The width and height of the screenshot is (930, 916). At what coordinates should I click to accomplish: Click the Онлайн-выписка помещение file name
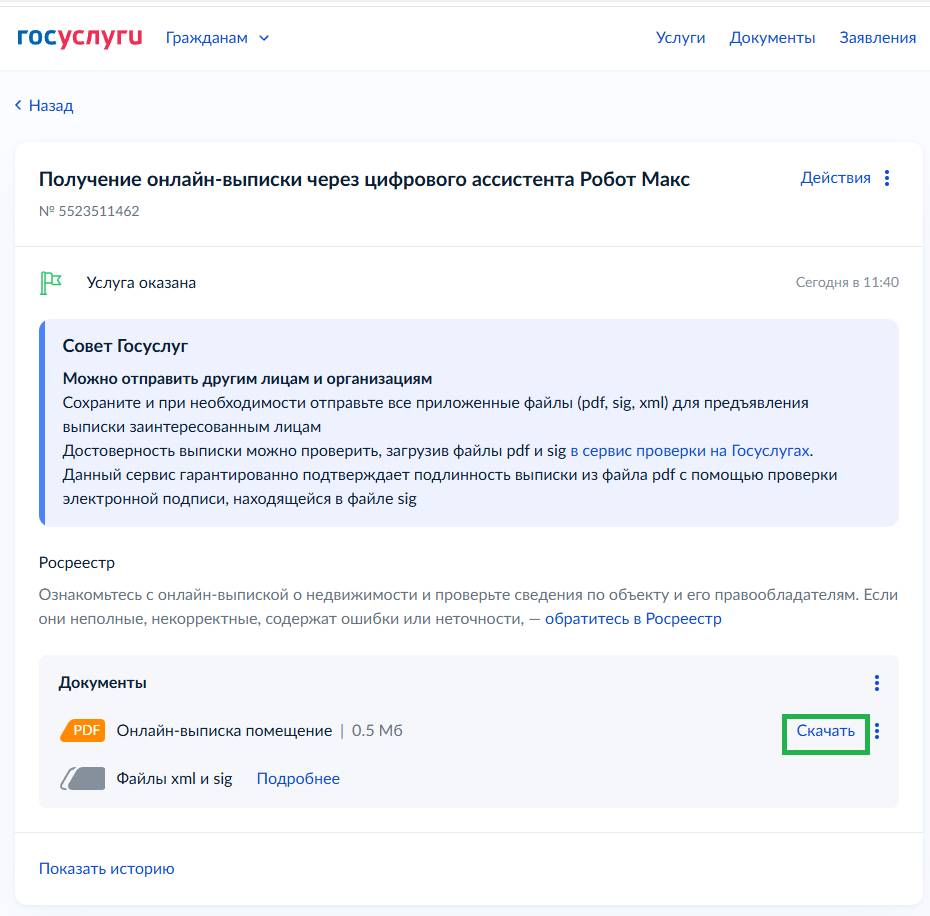click(224, 731)
